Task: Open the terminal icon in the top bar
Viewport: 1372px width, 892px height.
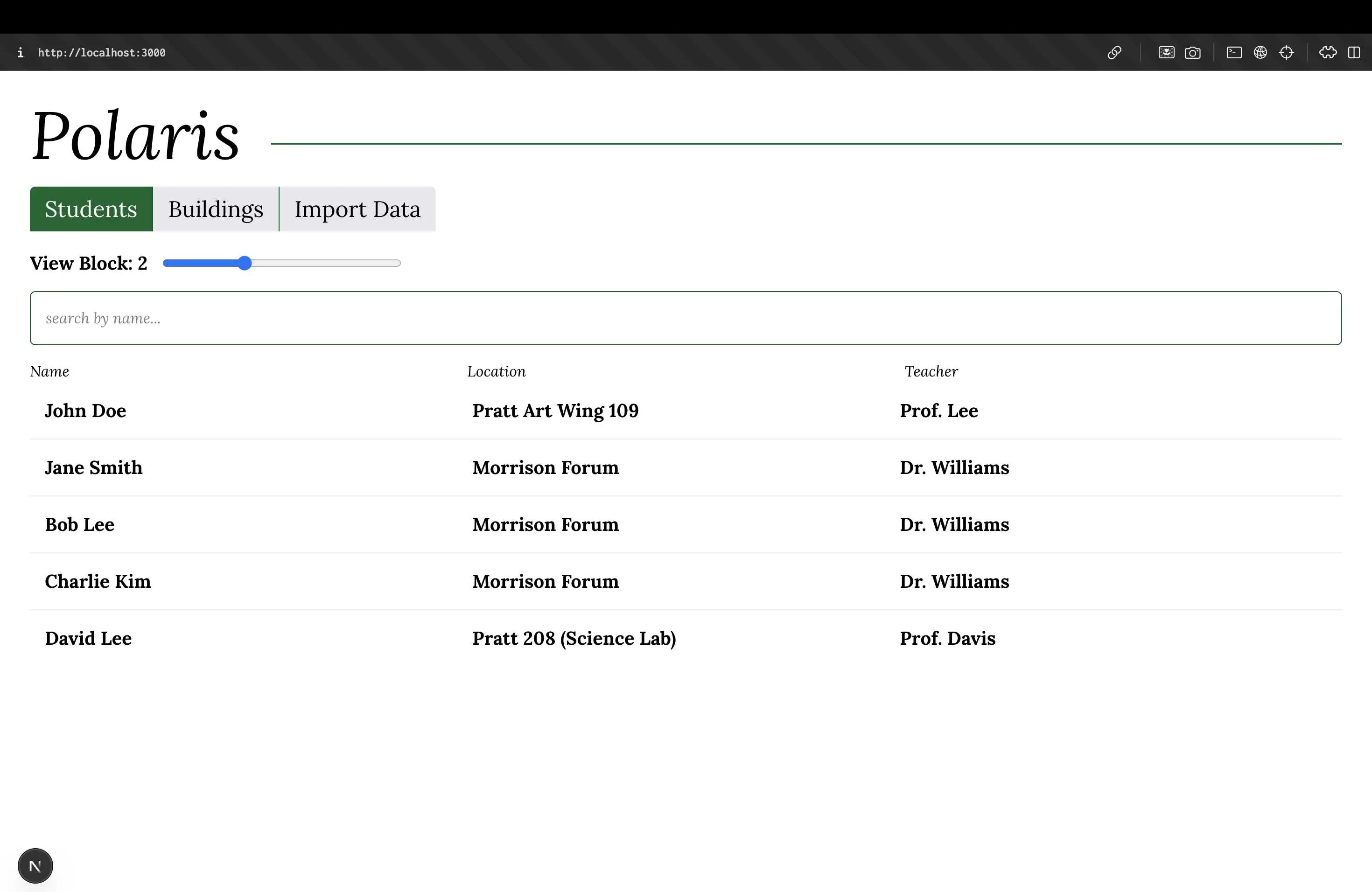Action: (x=1234, y=52)
